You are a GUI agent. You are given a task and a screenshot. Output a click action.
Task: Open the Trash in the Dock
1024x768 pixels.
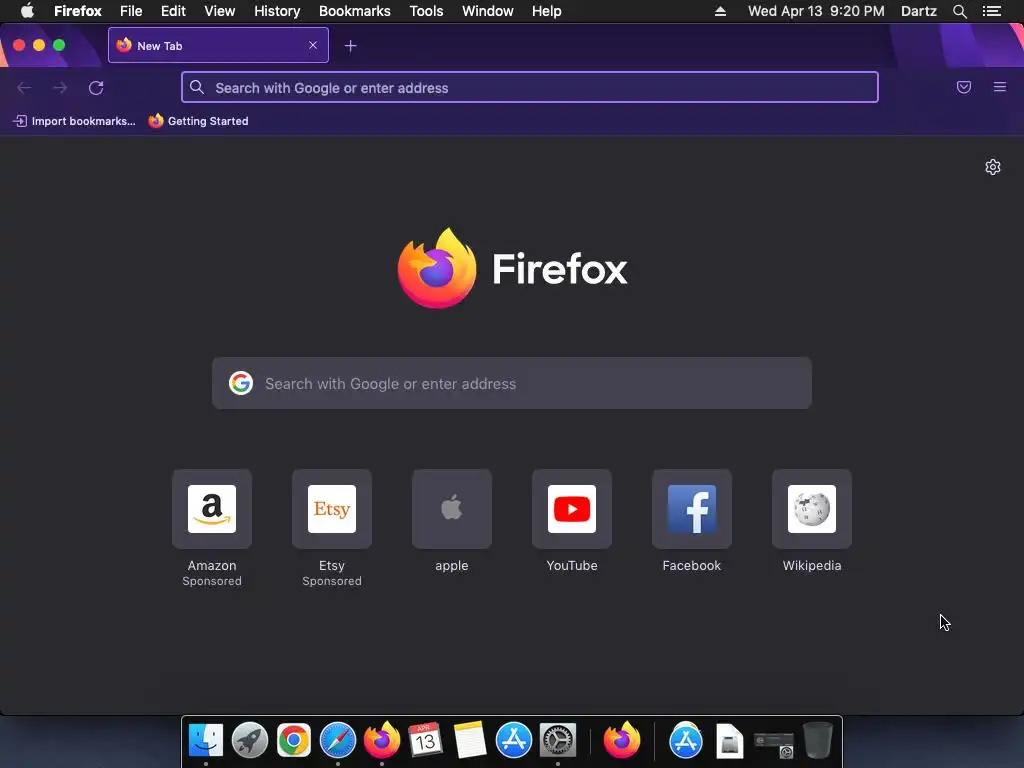pyautogui.click(x=818, y=740)
